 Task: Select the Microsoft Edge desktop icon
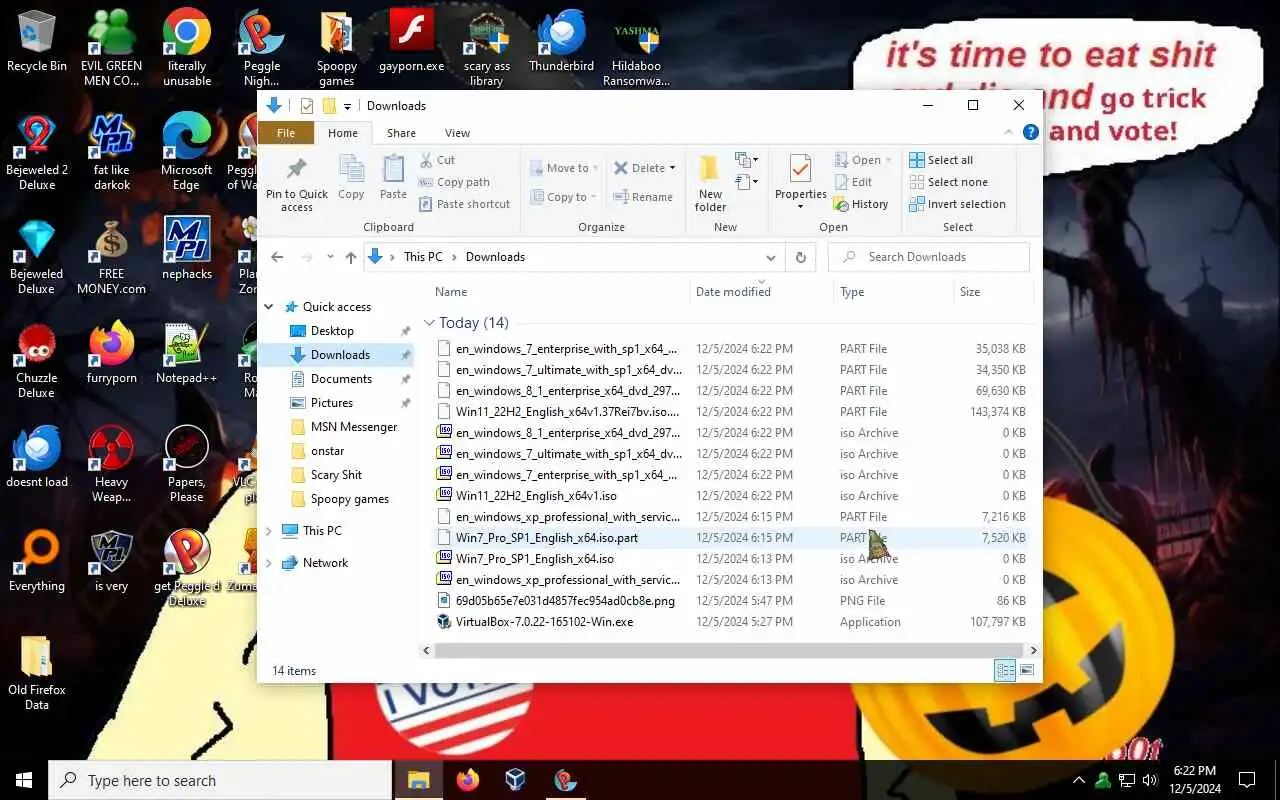[x=186, y=152]
